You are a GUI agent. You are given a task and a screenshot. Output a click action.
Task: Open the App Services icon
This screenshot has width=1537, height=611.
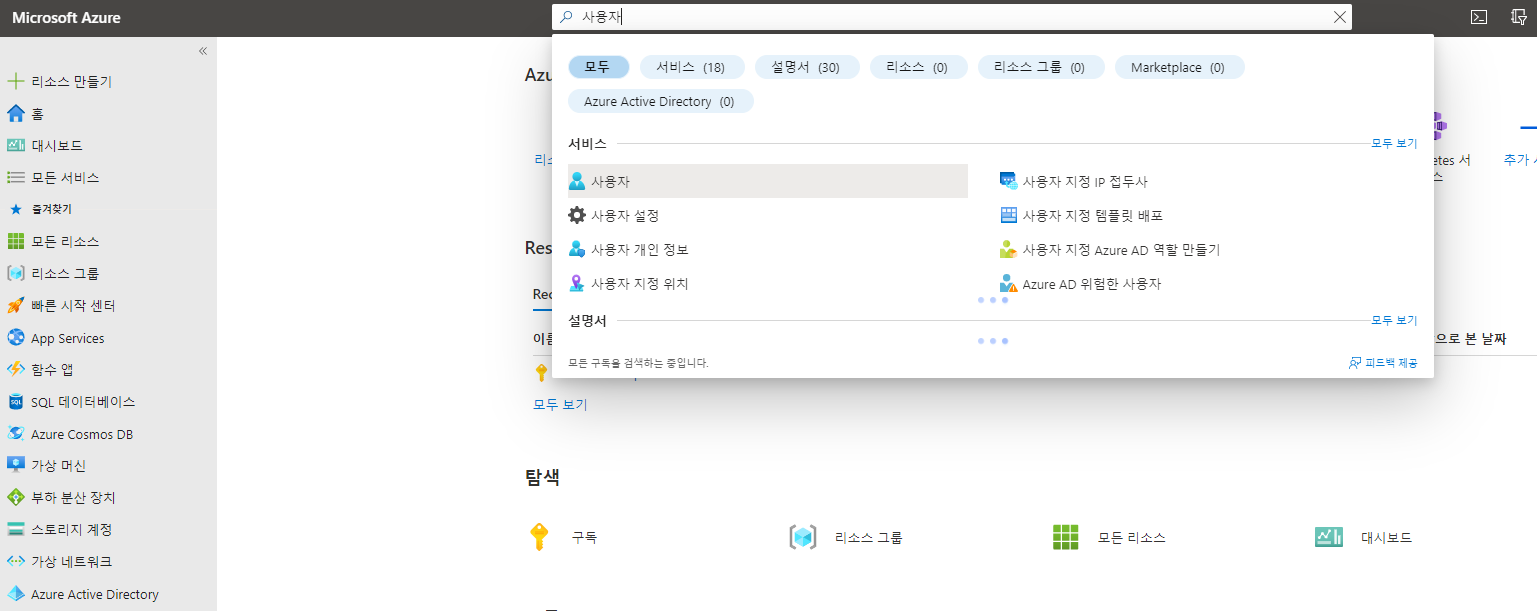pyautogui.click(x=15, y=338)
